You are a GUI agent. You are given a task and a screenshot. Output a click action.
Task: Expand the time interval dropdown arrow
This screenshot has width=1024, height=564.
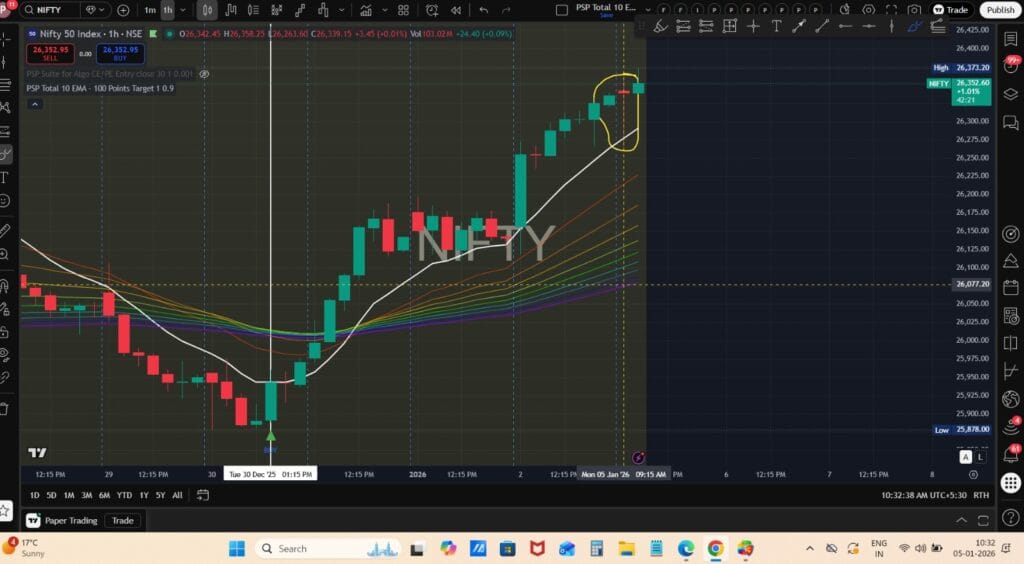pos(184,10)
